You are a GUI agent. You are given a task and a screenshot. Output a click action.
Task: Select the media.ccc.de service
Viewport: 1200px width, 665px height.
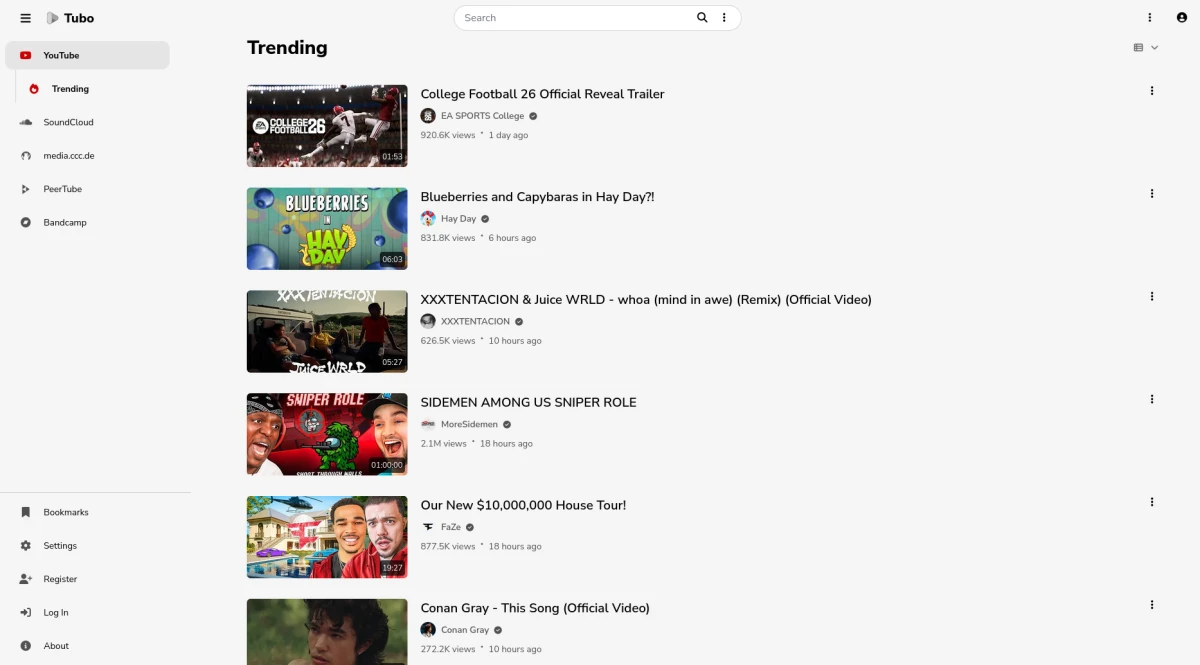pos(68,156)
